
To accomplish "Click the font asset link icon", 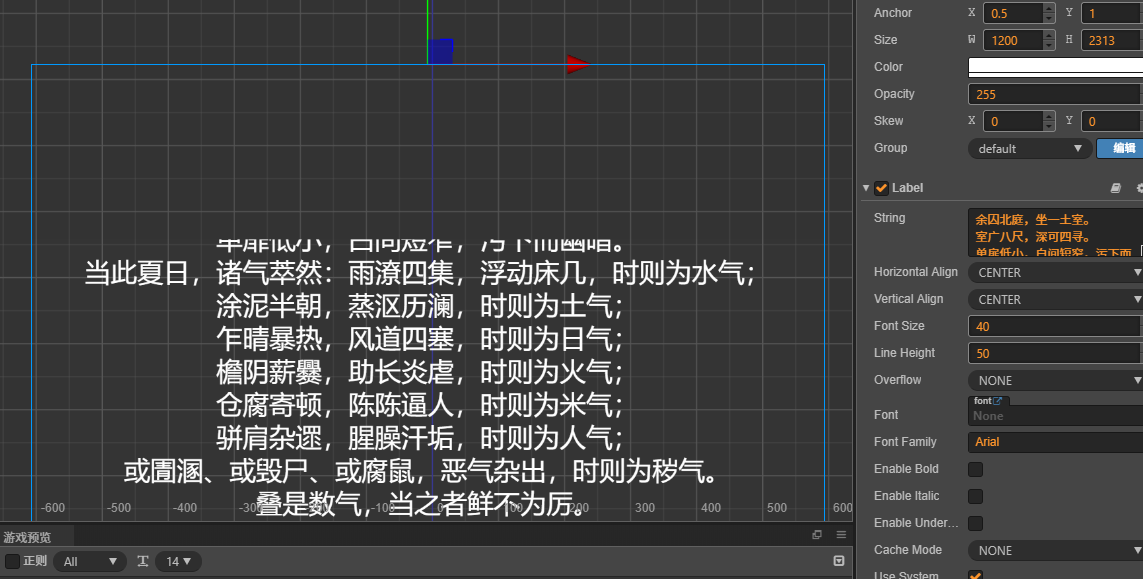I will [x=997, y=400].
